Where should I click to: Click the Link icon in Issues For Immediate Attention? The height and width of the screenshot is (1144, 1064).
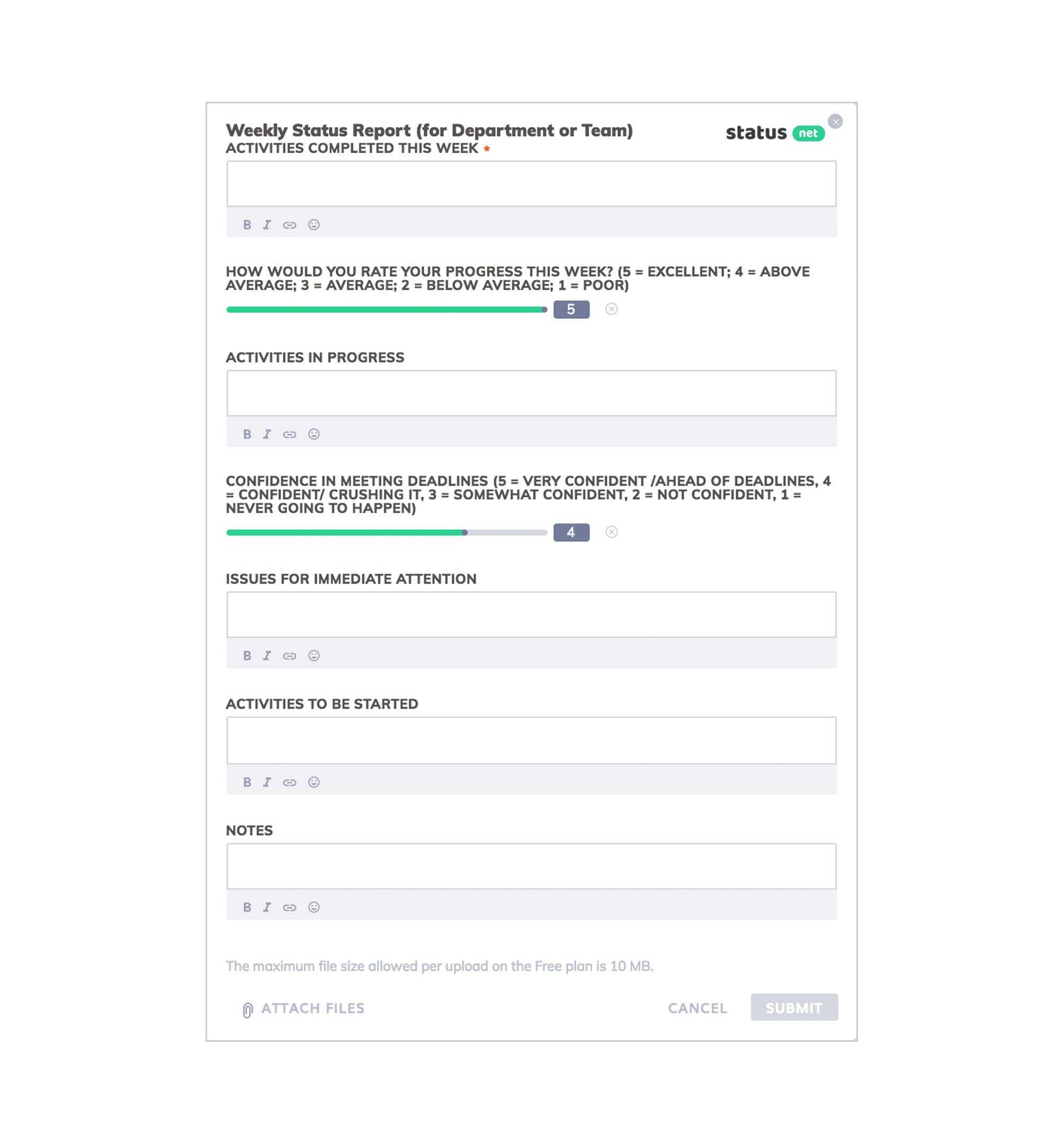pyautogui.click(x=289, y=655)
